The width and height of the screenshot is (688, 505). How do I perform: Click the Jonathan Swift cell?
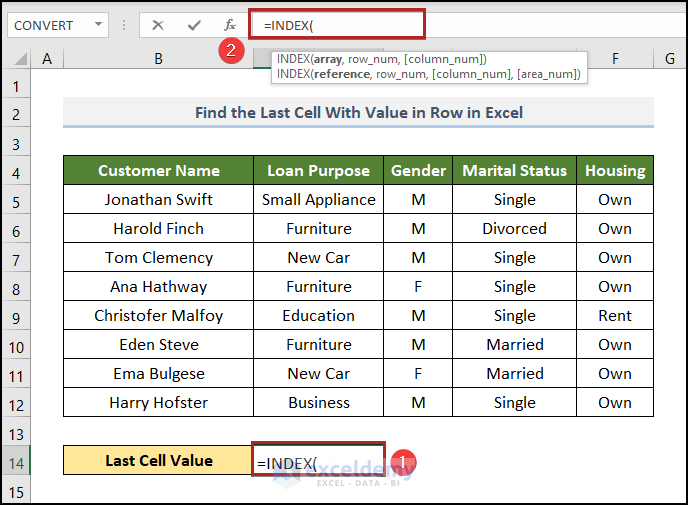point(158,199)
